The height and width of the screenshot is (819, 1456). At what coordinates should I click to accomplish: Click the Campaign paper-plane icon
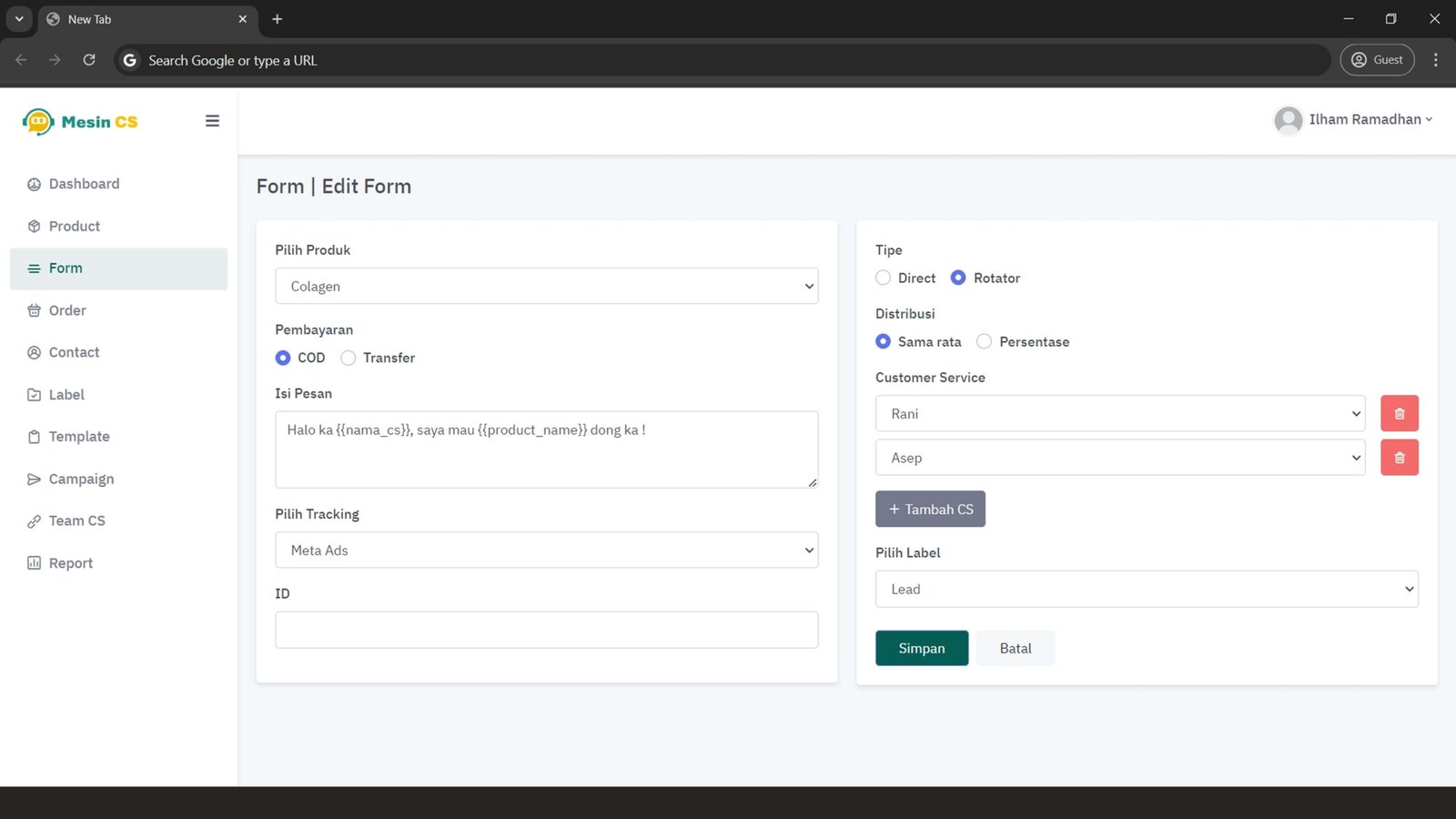point(34,480)
